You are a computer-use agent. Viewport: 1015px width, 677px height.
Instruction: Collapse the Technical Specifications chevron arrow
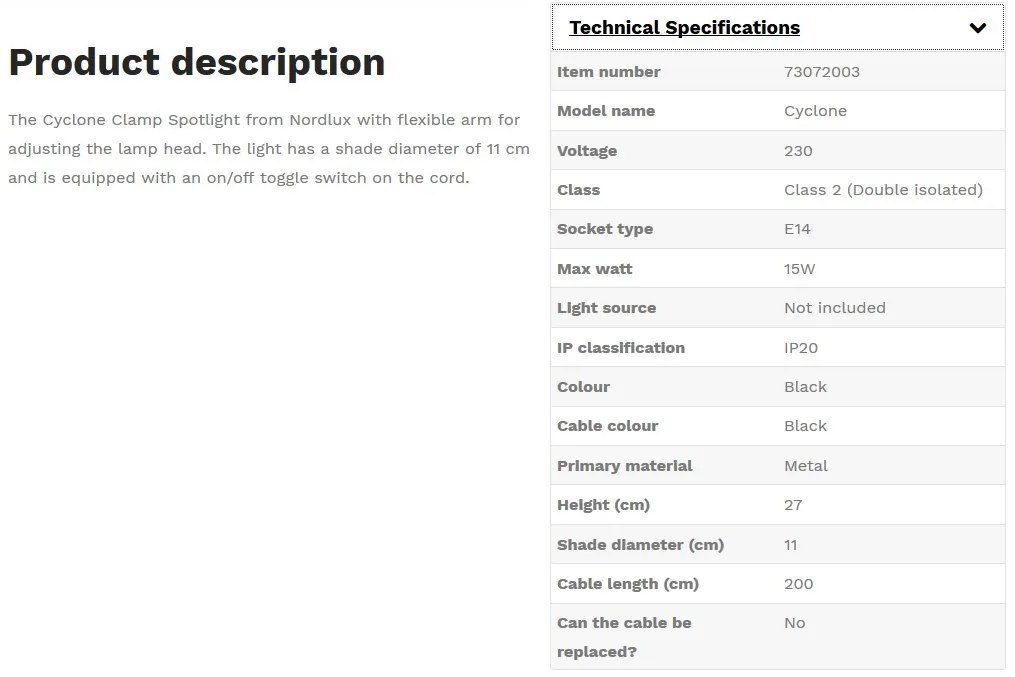click(x=977, y=28)
